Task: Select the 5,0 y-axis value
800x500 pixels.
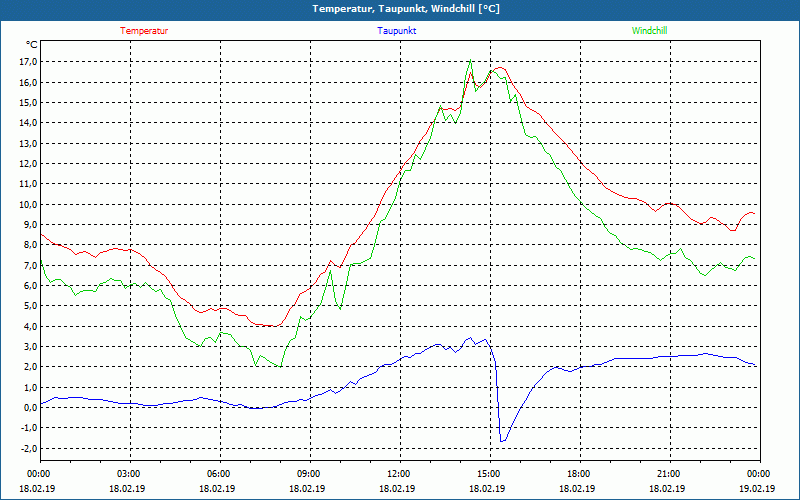Action: tap(30, 306)
